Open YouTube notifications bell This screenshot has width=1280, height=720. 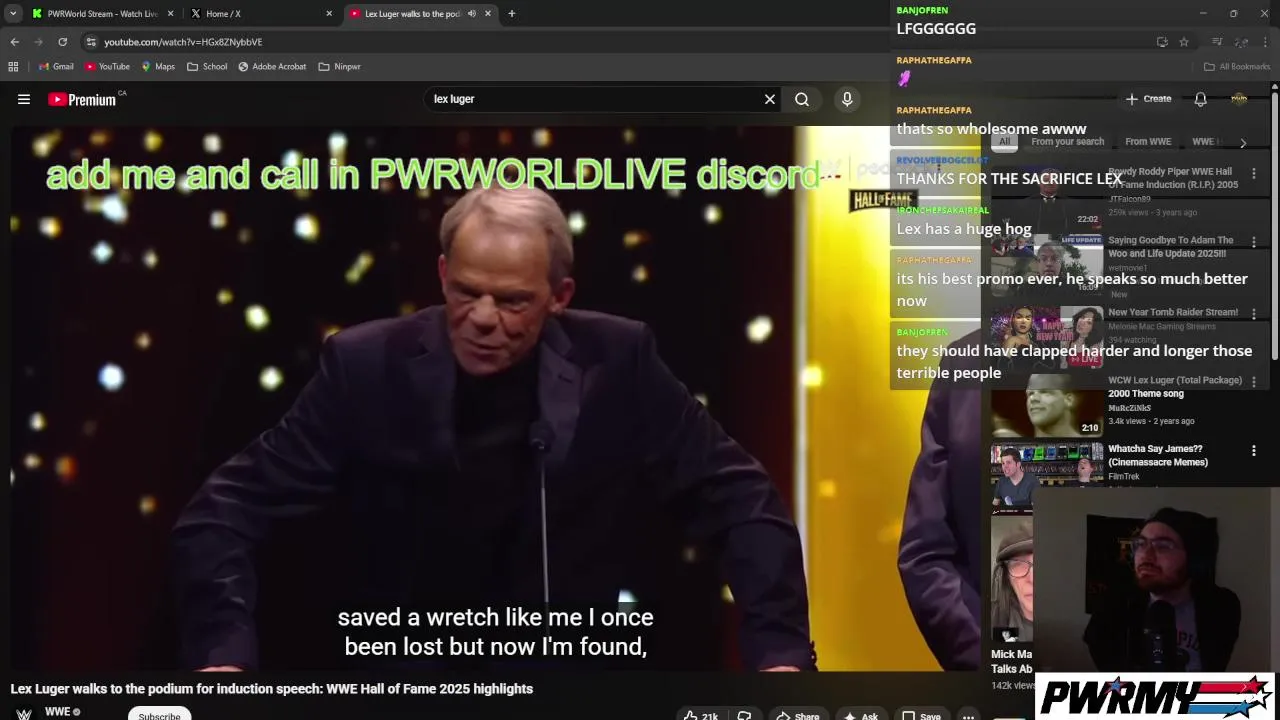1200,99
